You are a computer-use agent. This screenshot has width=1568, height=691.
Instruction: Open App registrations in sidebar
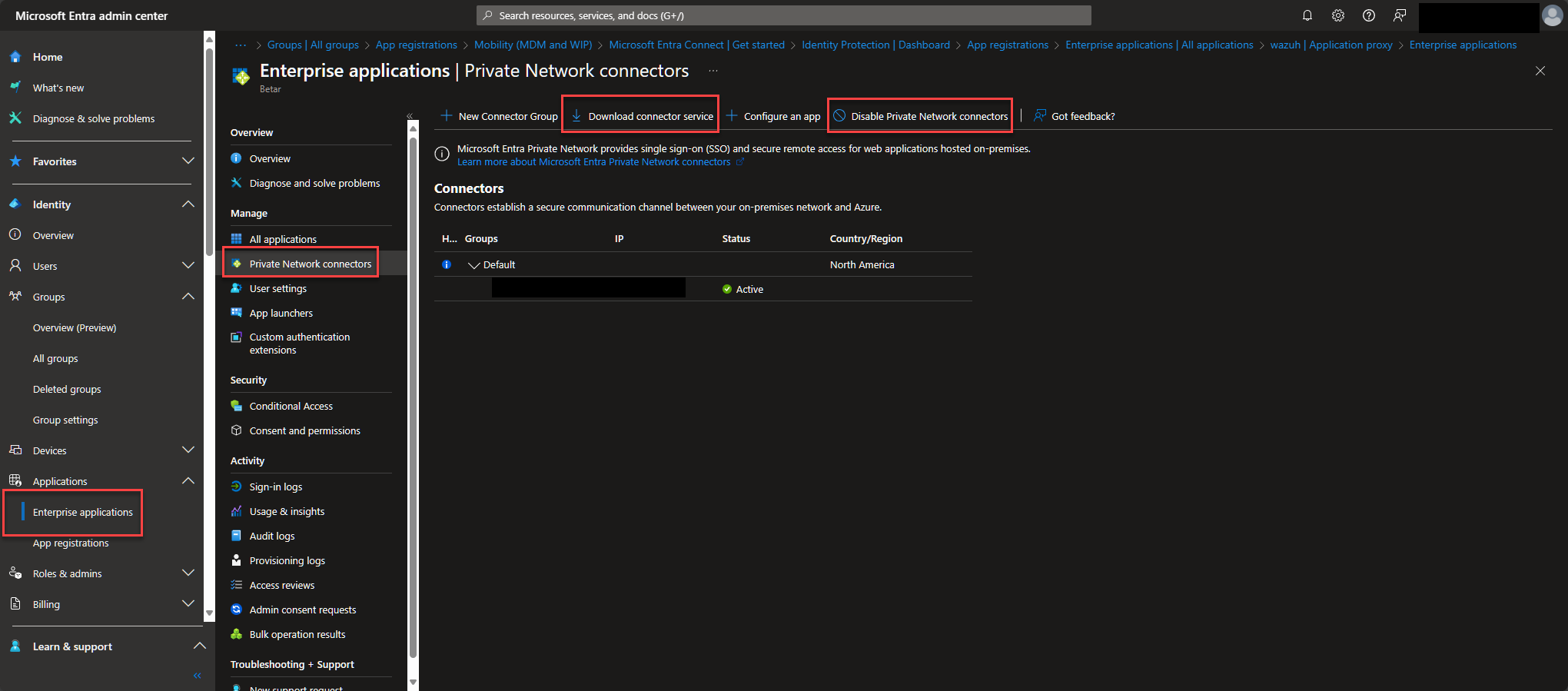[71, 543]
